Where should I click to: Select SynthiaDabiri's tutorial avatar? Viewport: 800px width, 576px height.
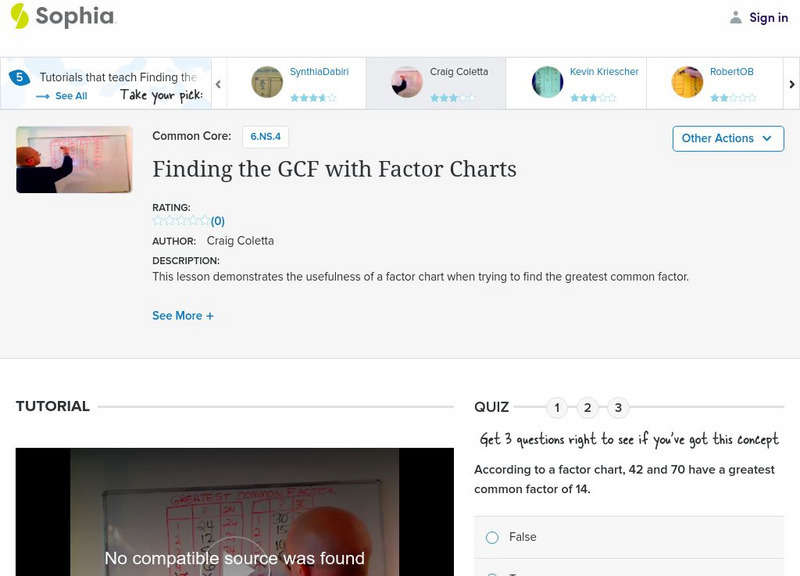[267, 82]
